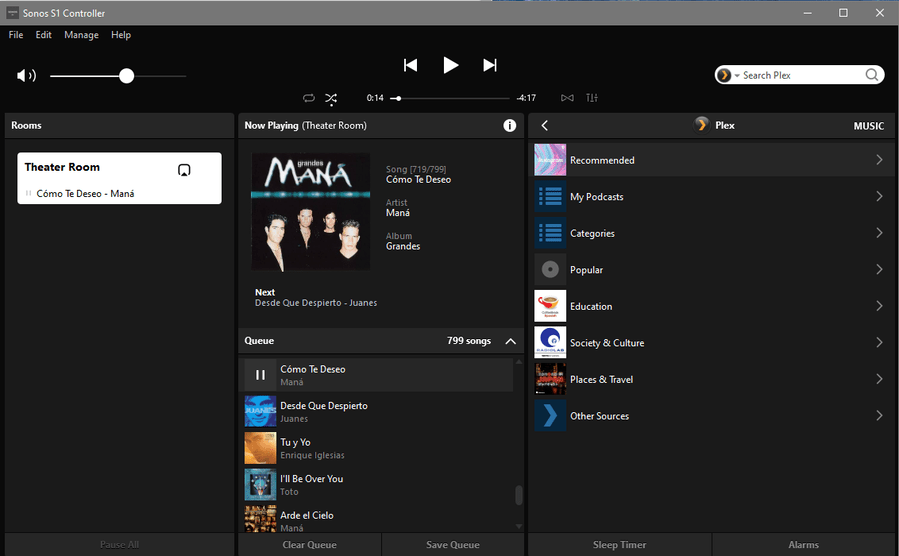Click the Sonos app icon in title bar

click(12, 13)
